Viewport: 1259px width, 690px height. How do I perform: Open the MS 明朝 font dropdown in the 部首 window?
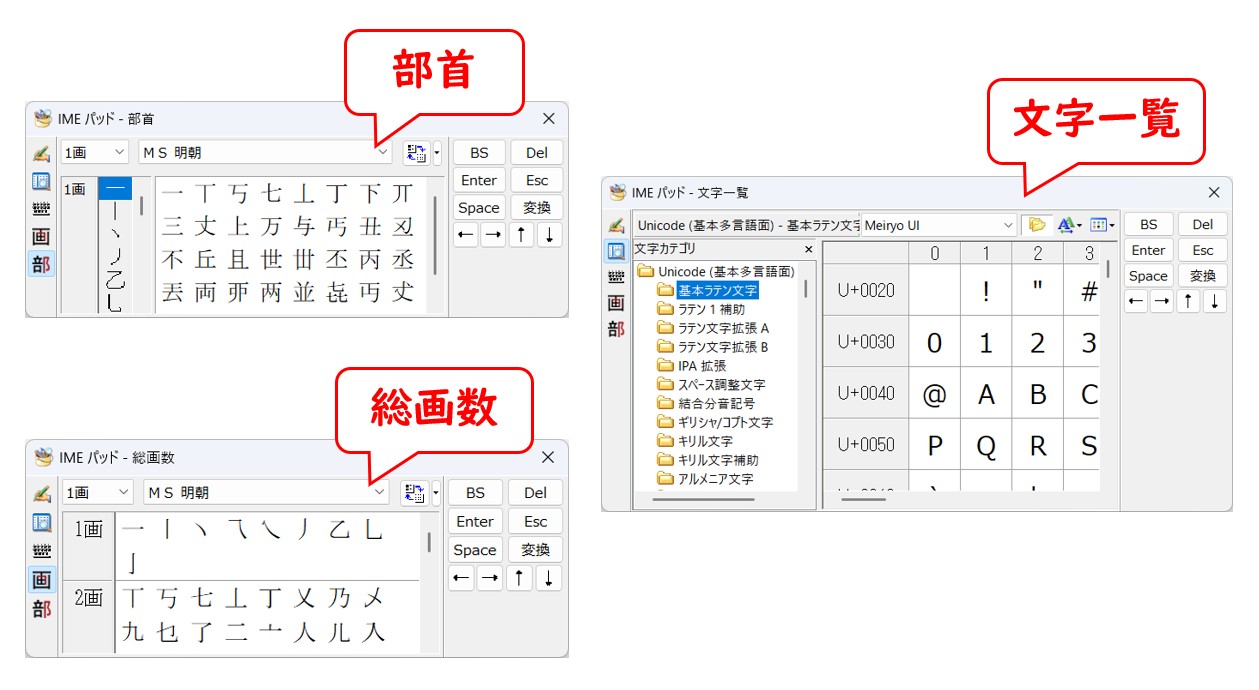pyautogui.click(x=383, y=152)
